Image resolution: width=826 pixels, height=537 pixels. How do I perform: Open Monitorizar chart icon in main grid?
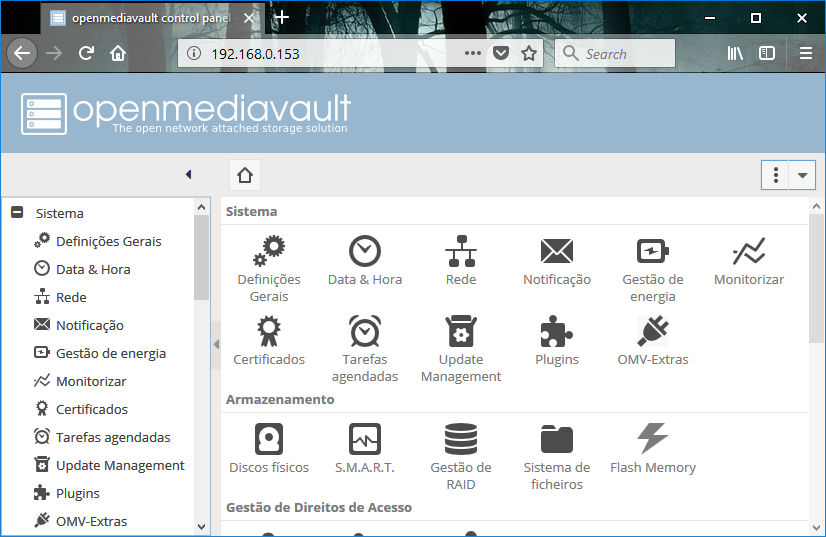(749, 251)
